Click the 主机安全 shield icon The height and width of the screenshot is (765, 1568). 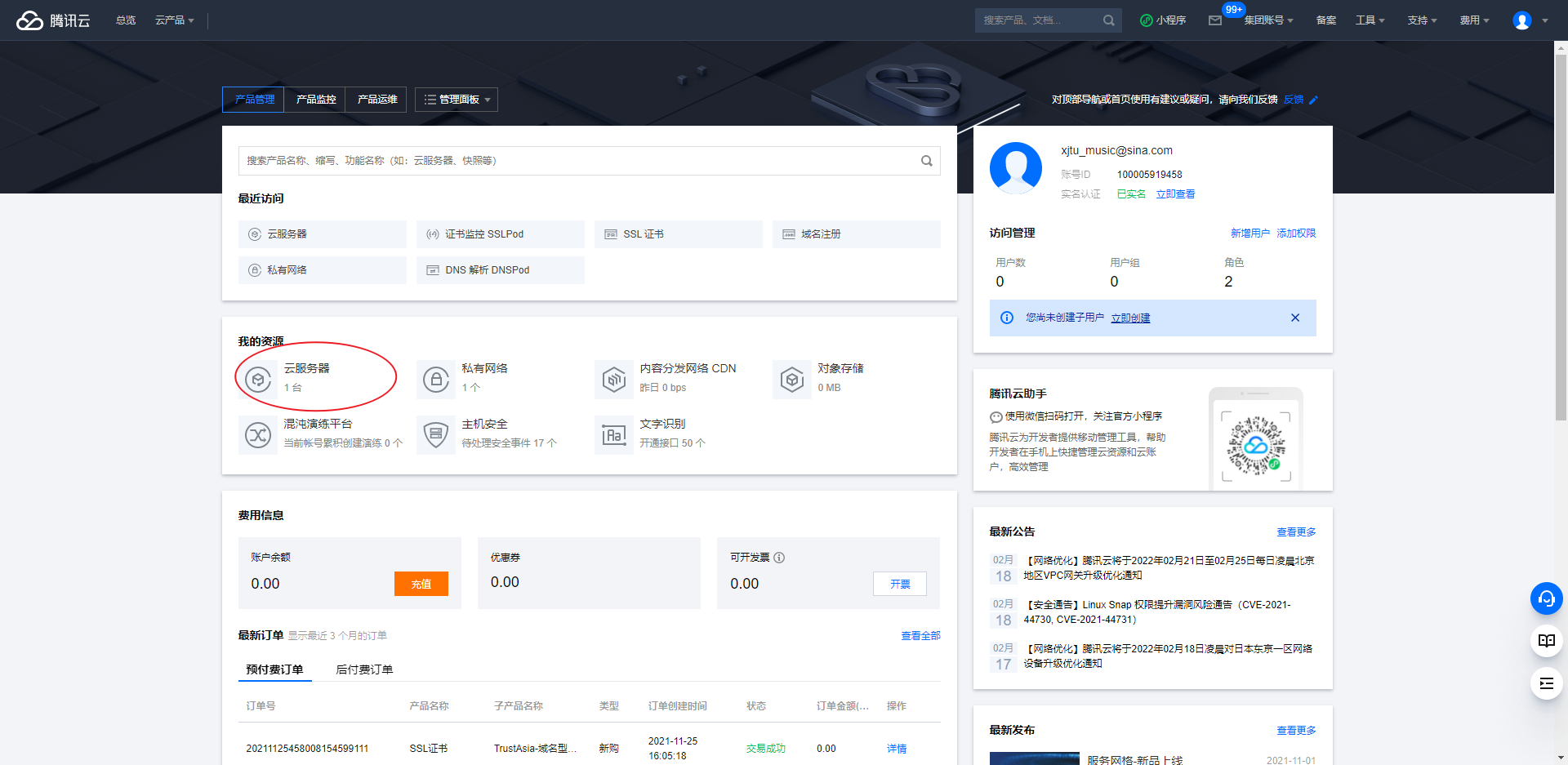(x=436, y=435)
